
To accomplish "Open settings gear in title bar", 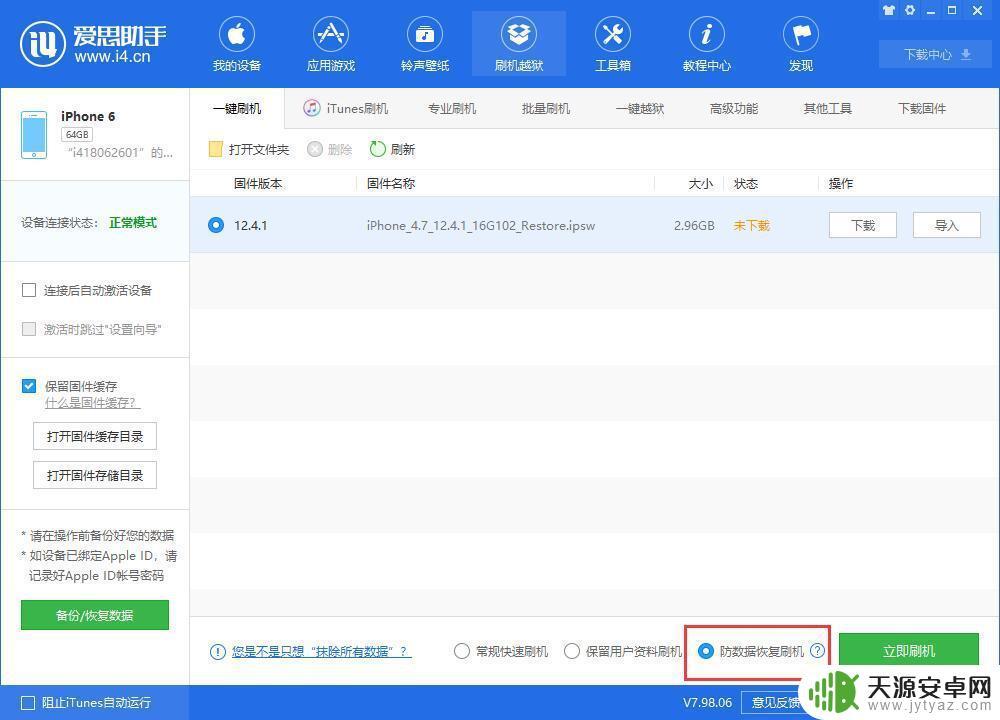I will pyautogui.click(x=910, y=10).
